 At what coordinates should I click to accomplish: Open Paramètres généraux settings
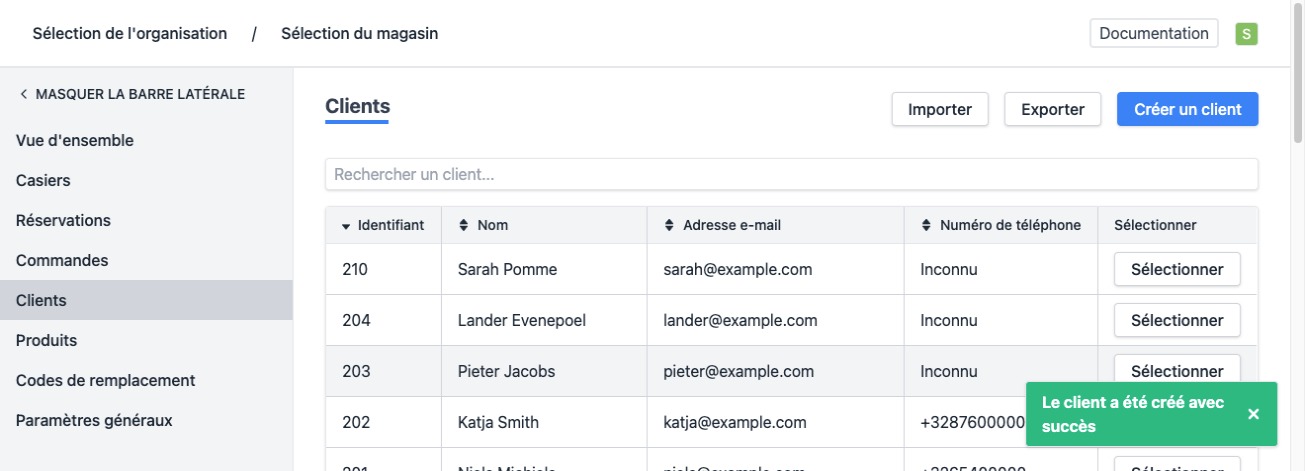pyautogui.click(x=94, y=420)
